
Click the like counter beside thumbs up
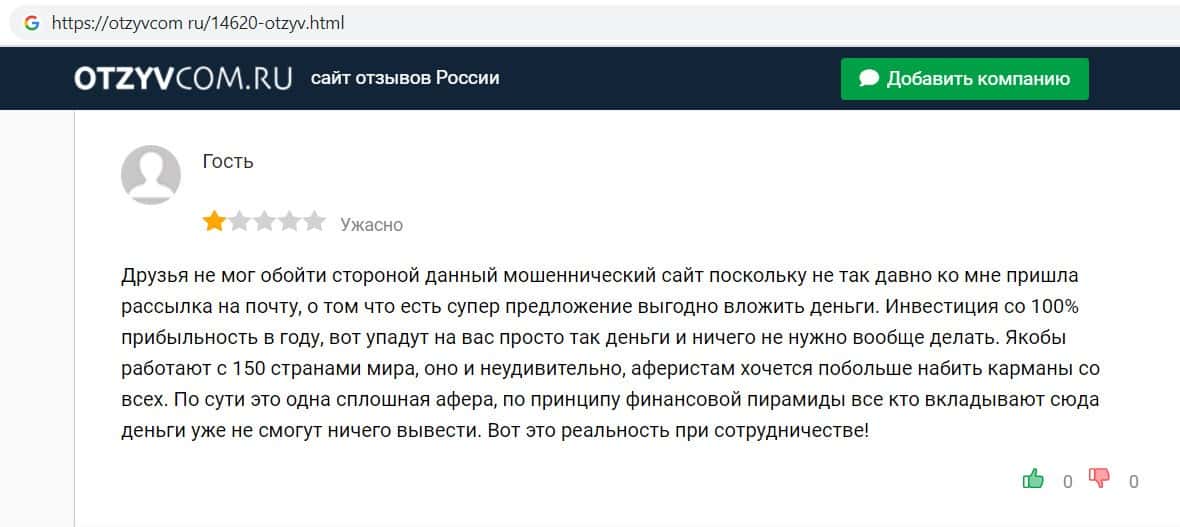(1067, 482)
